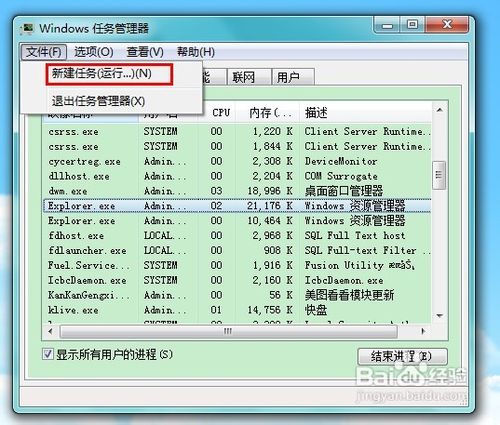Click the 桌面窗口管理器 description

point(344,191)
